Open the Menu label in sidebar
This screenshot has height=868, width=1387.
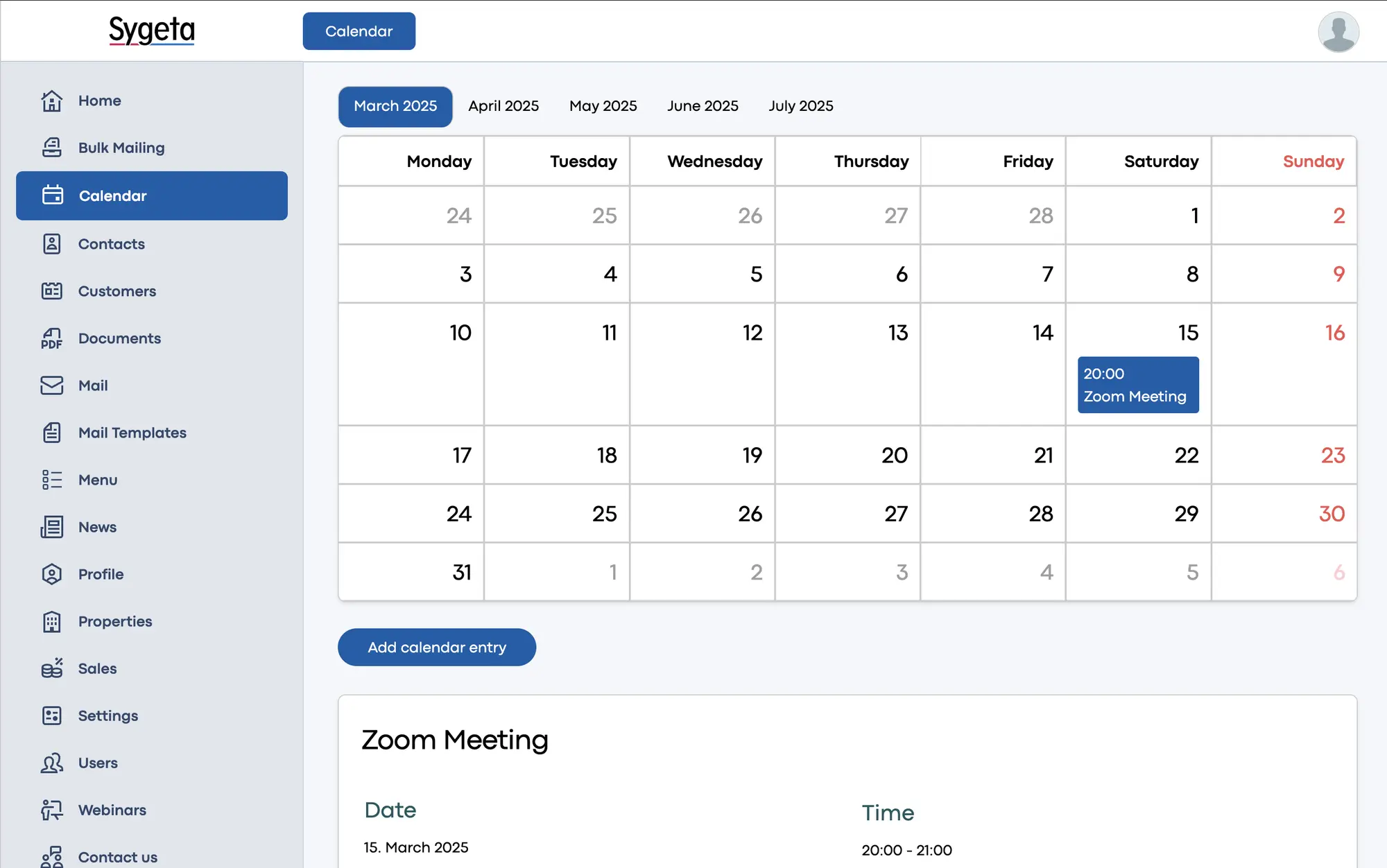(98, 480)
